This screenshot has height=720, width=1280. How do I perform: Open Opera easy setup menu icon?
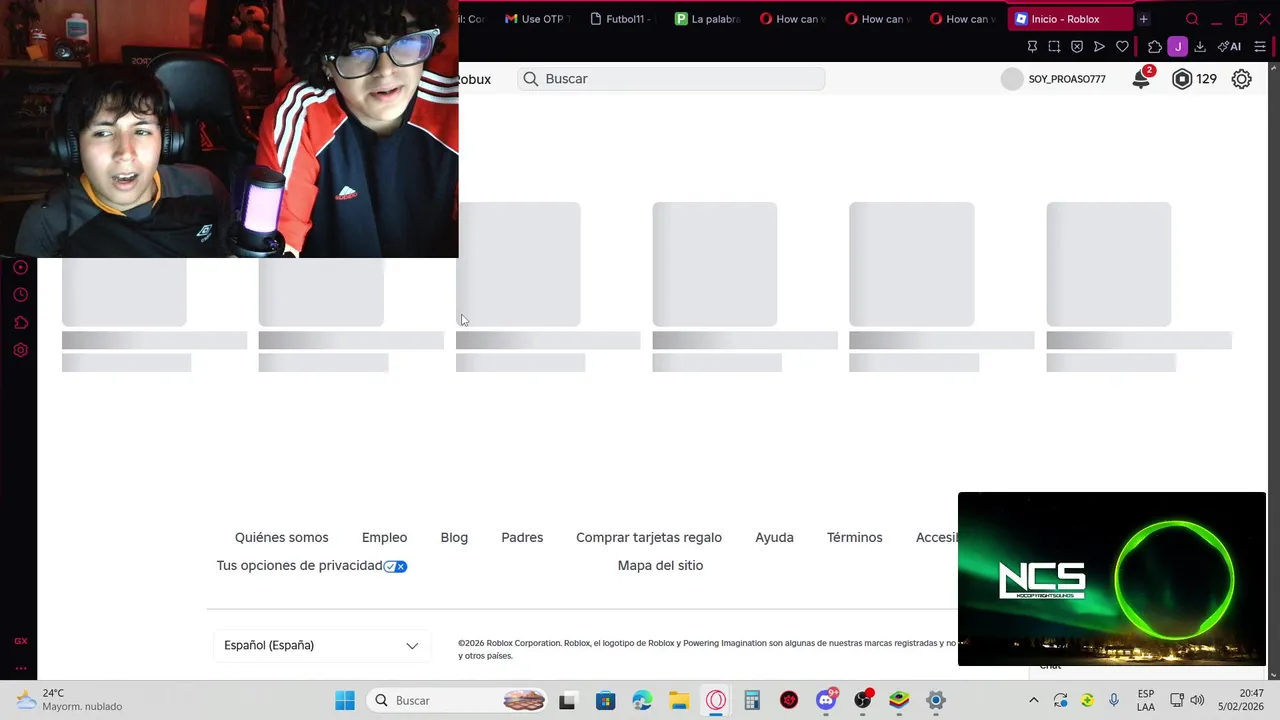[1260, 47]
